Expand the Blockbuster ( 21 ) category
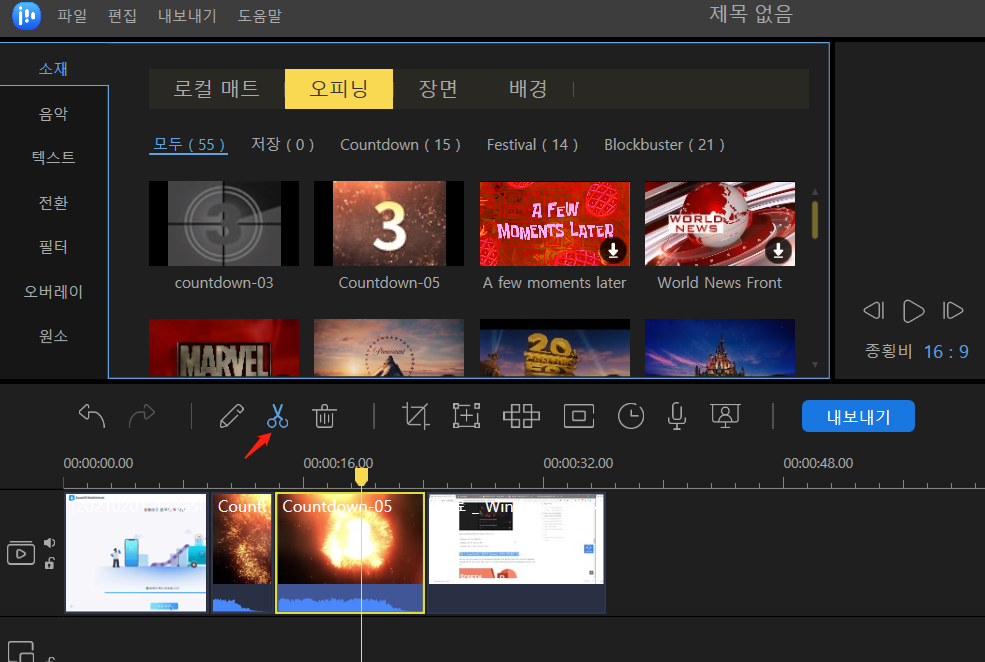985x662 pixels. pos(664,144)
